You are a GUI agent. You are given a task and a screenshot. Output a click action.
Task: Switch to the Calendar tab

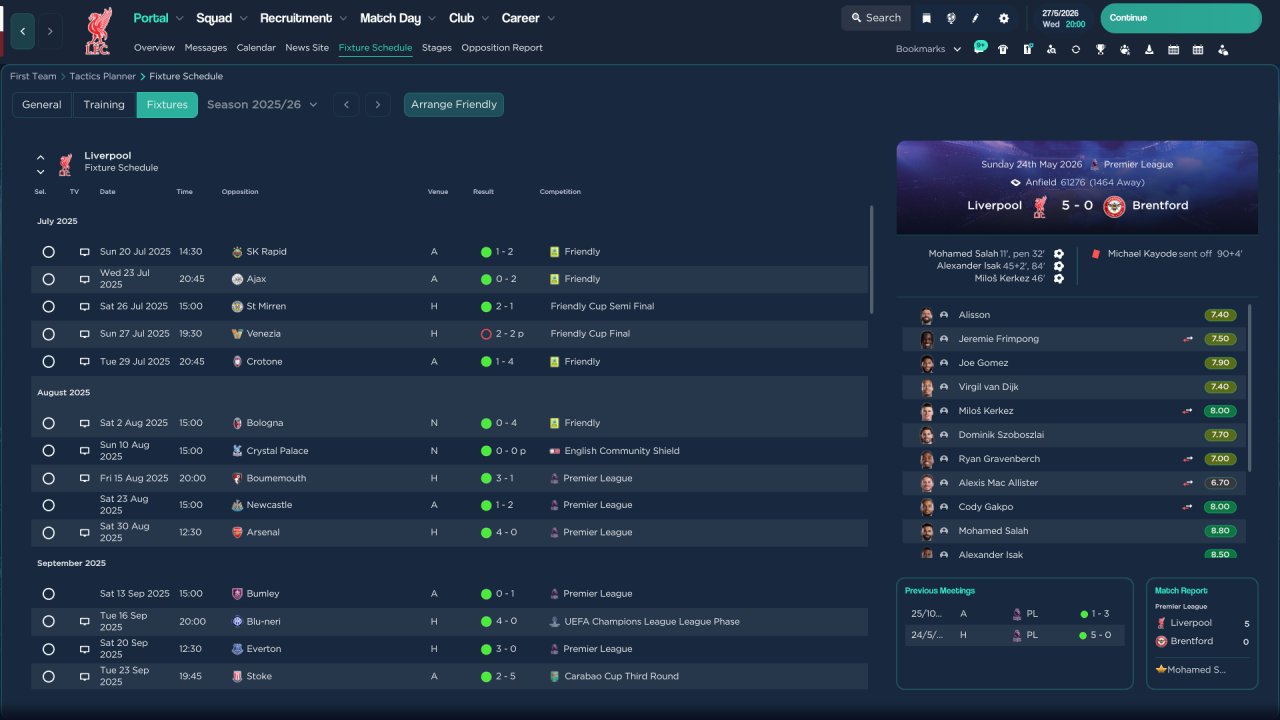256,48
